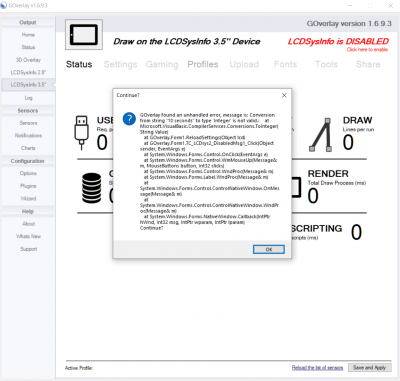Open Whats New in the sidebar
This screenshot has width=400, height=381.
click(28, 236)
